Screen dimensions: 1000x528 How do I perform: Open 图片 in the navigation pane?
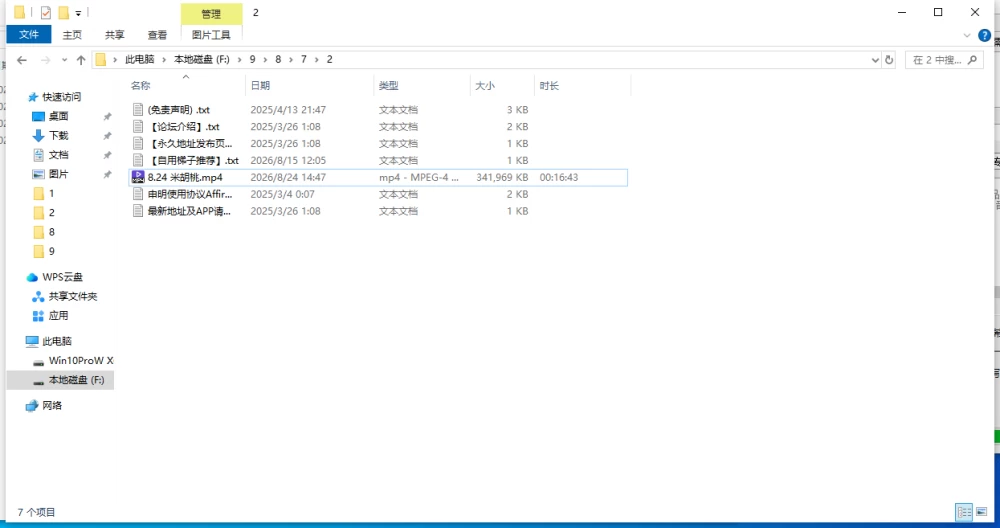[x=58, y=174]
